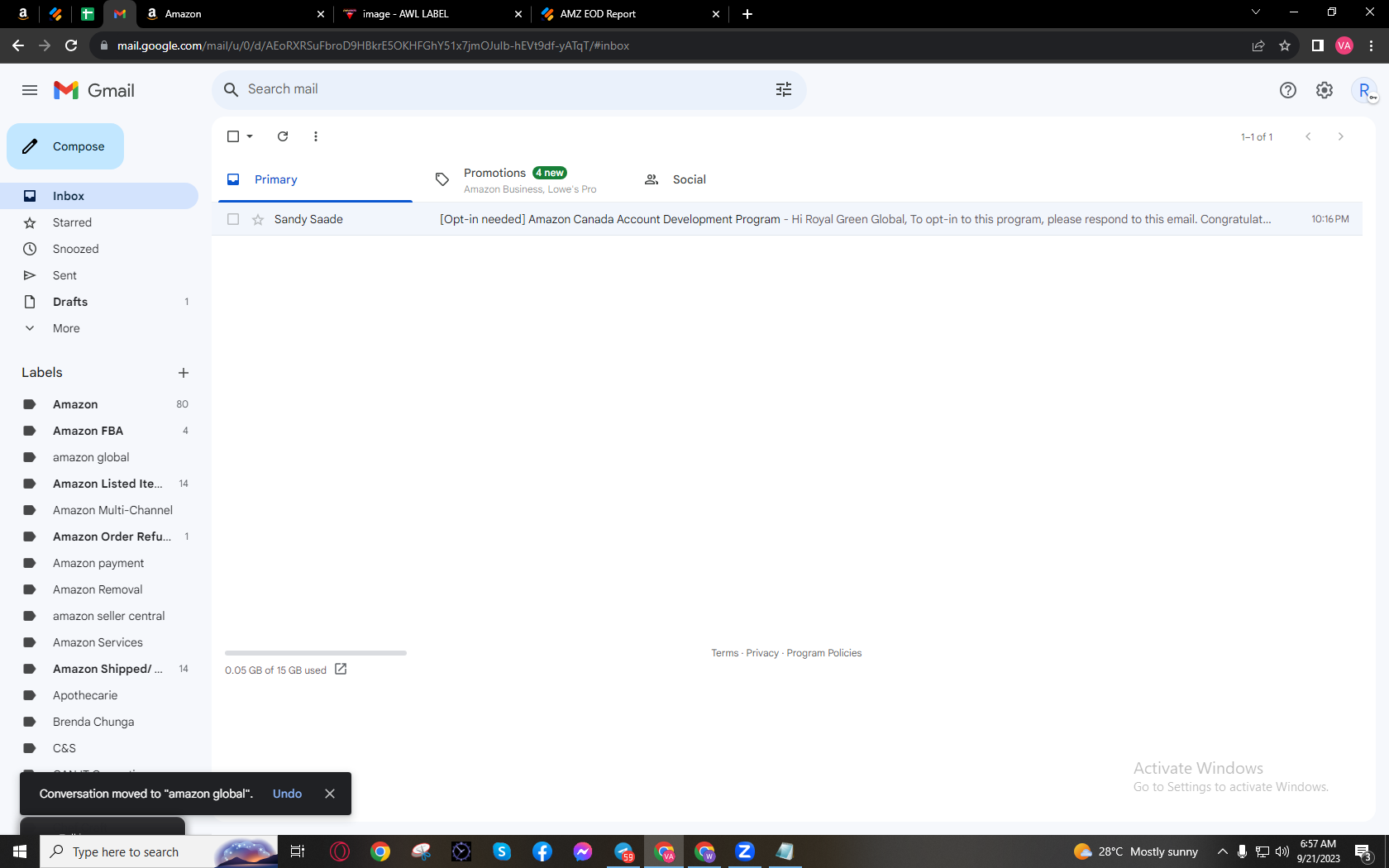Open storage management link icon
Screen dimensions: 1389x868
pyautogui.click(x=341, y=669)
